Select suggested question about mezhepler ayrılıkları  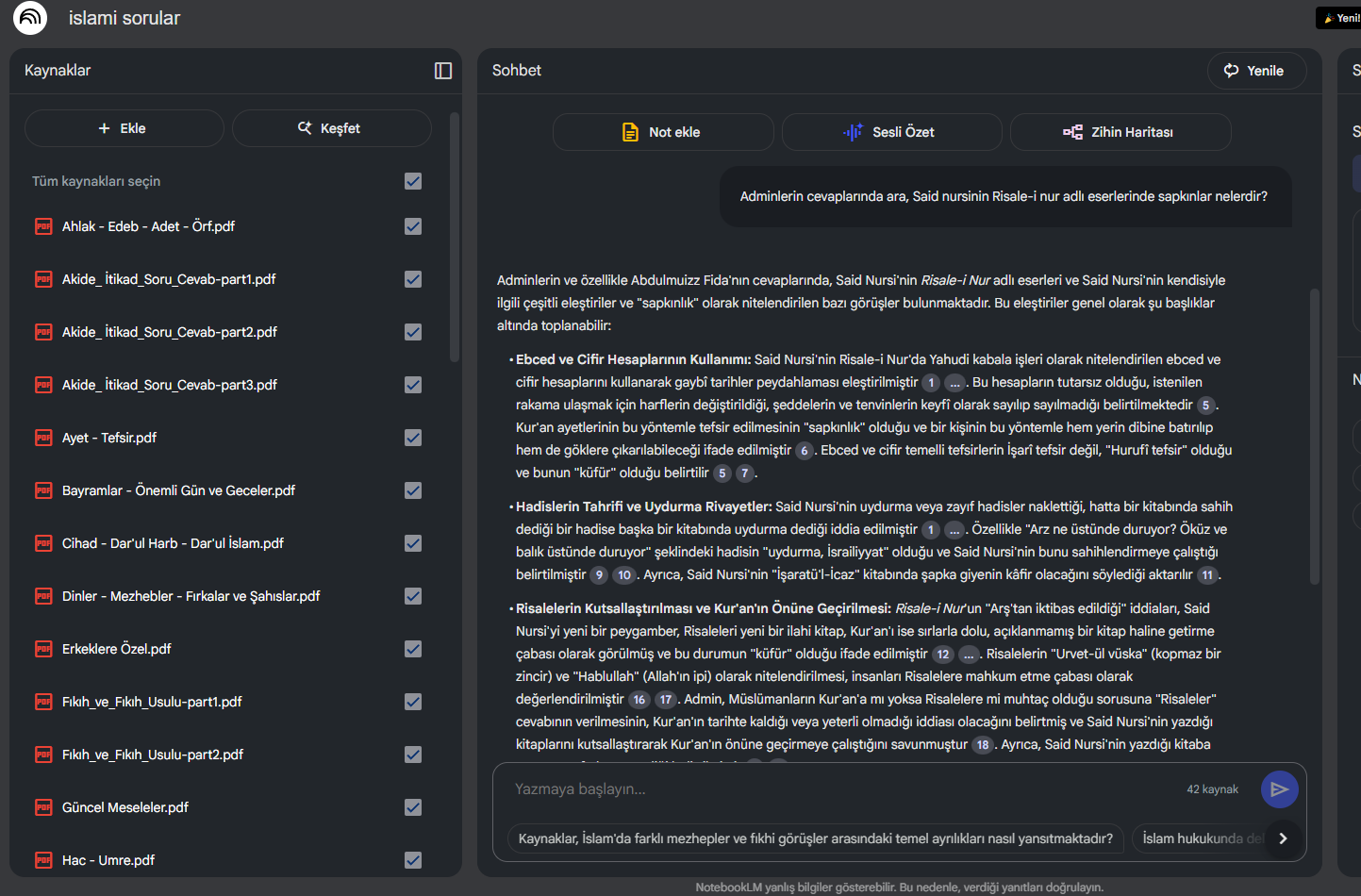click(816, 838)
